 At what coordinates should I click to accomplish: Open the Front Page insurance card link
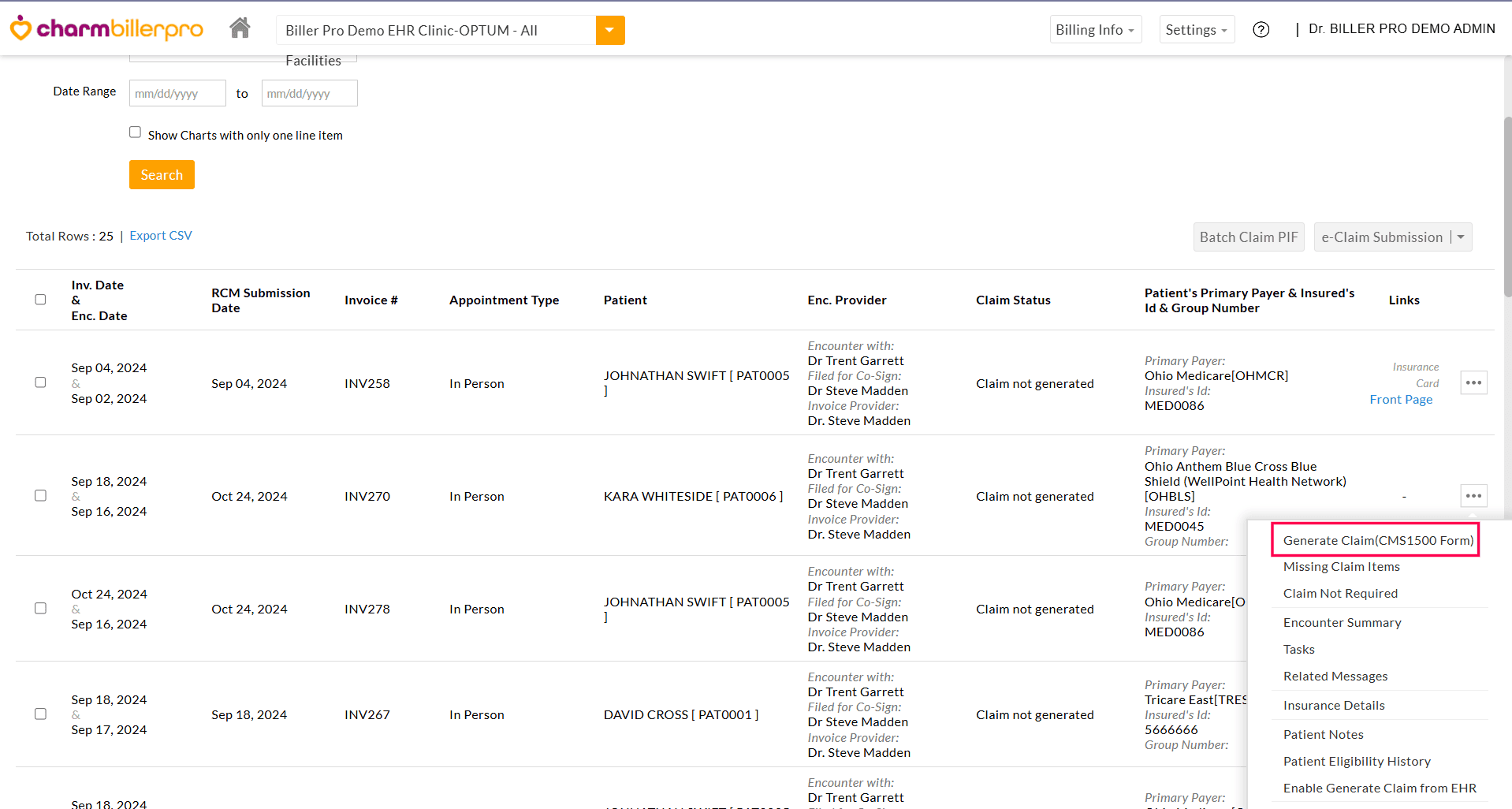pos(1401,400)
